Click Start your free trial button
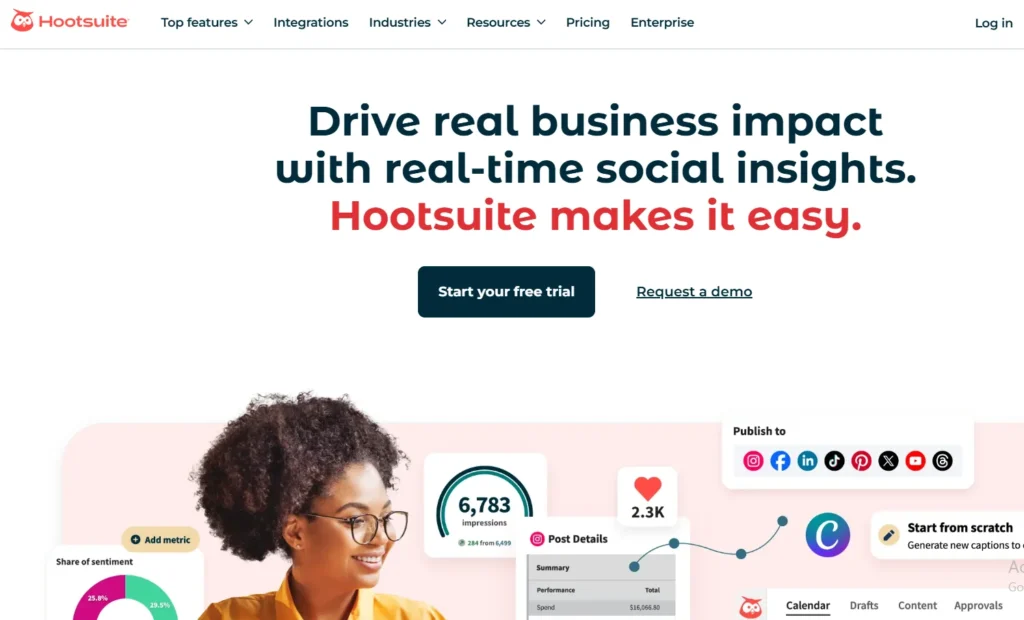 tap(506, 291)
